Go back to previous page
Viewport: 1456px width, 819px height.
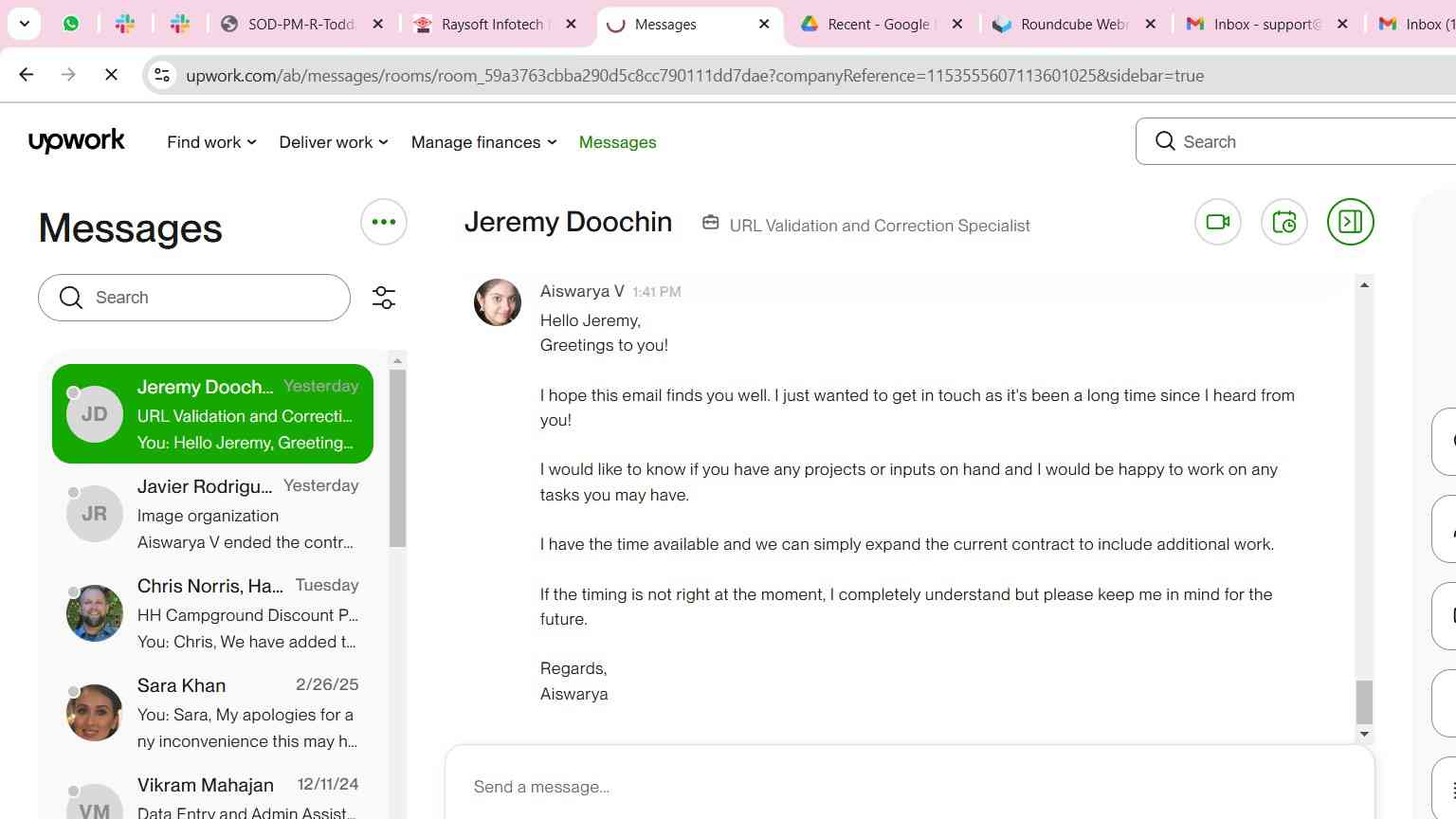(27, 75)
